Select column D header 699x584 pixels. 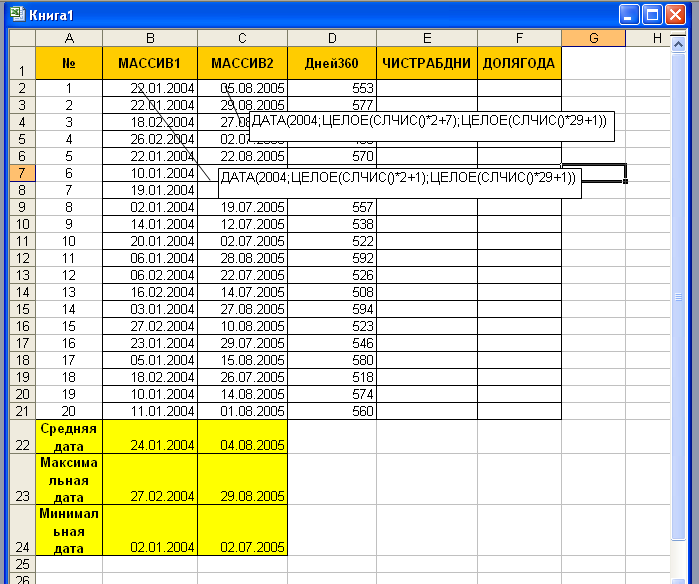[332, 38]
